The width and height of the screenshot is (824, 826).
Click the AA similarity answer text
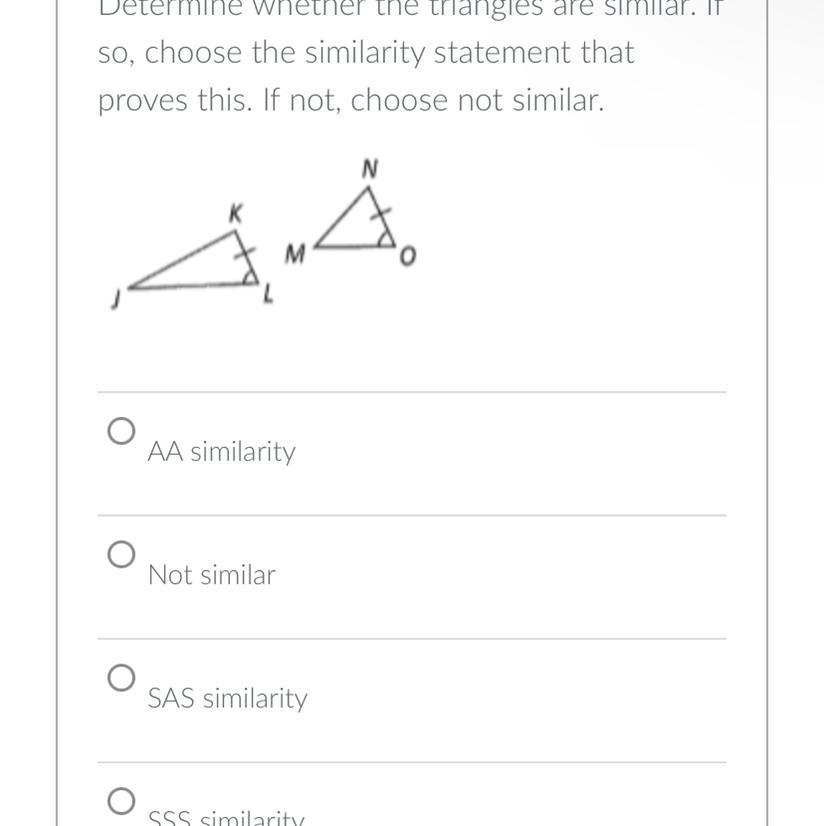(x=221, y=452)
